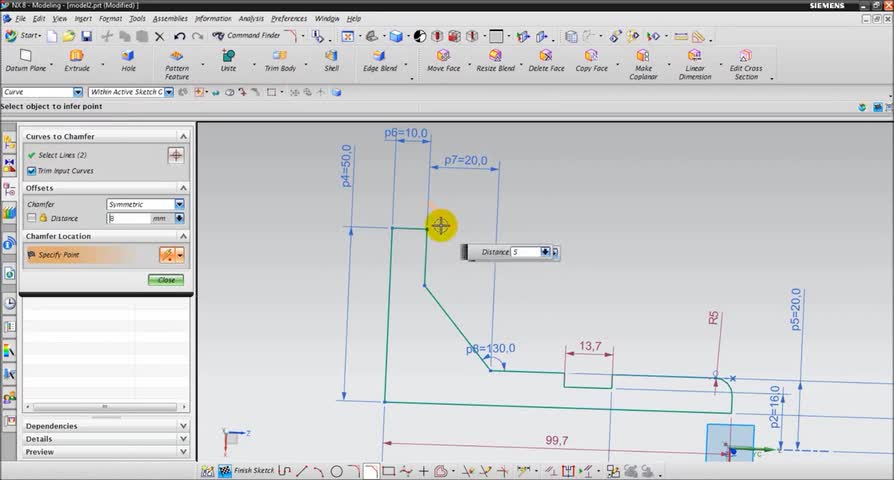Screen dimensions: 894x480
Task: Select the Extrude tool
Action: pos(77,60)
